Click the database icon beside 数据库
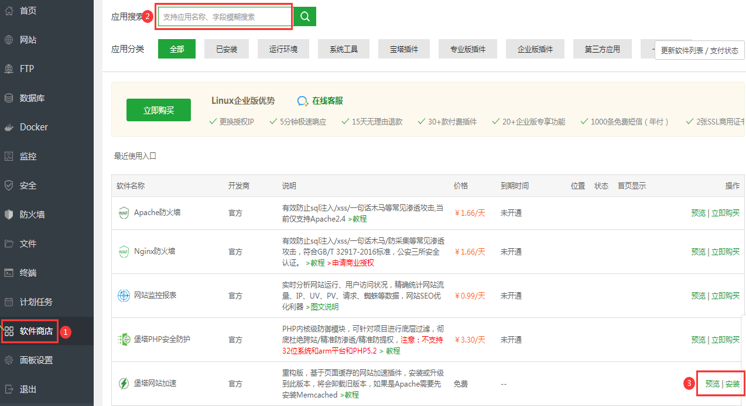Screen dimensions: 746x406 (x=9, y=98)
